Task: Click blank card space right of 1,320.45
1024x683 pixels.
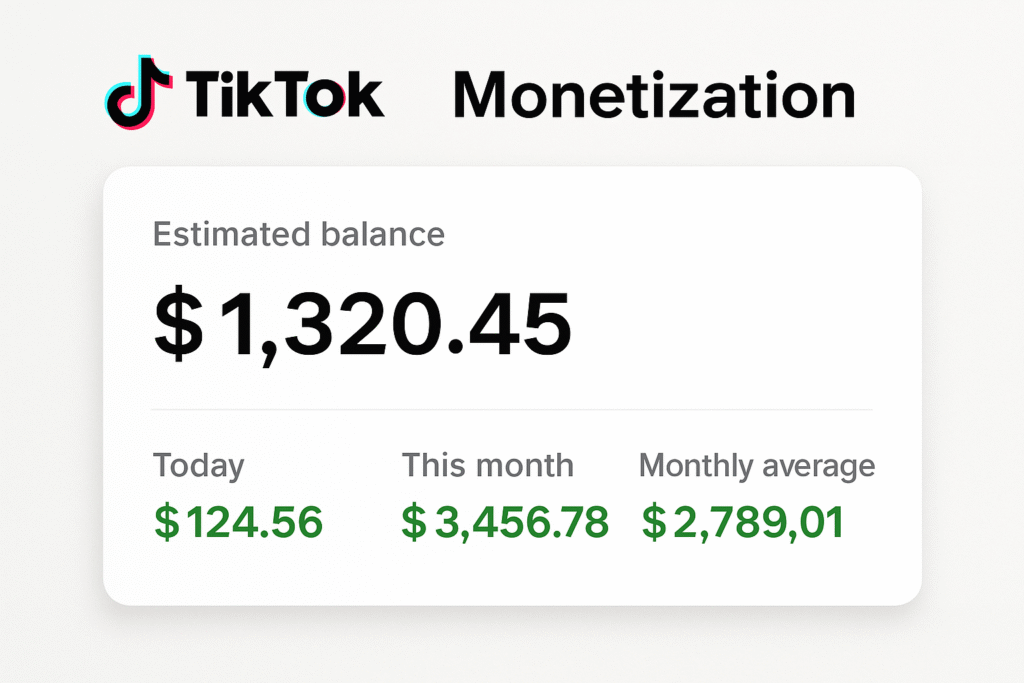Action: click(740, 324)
